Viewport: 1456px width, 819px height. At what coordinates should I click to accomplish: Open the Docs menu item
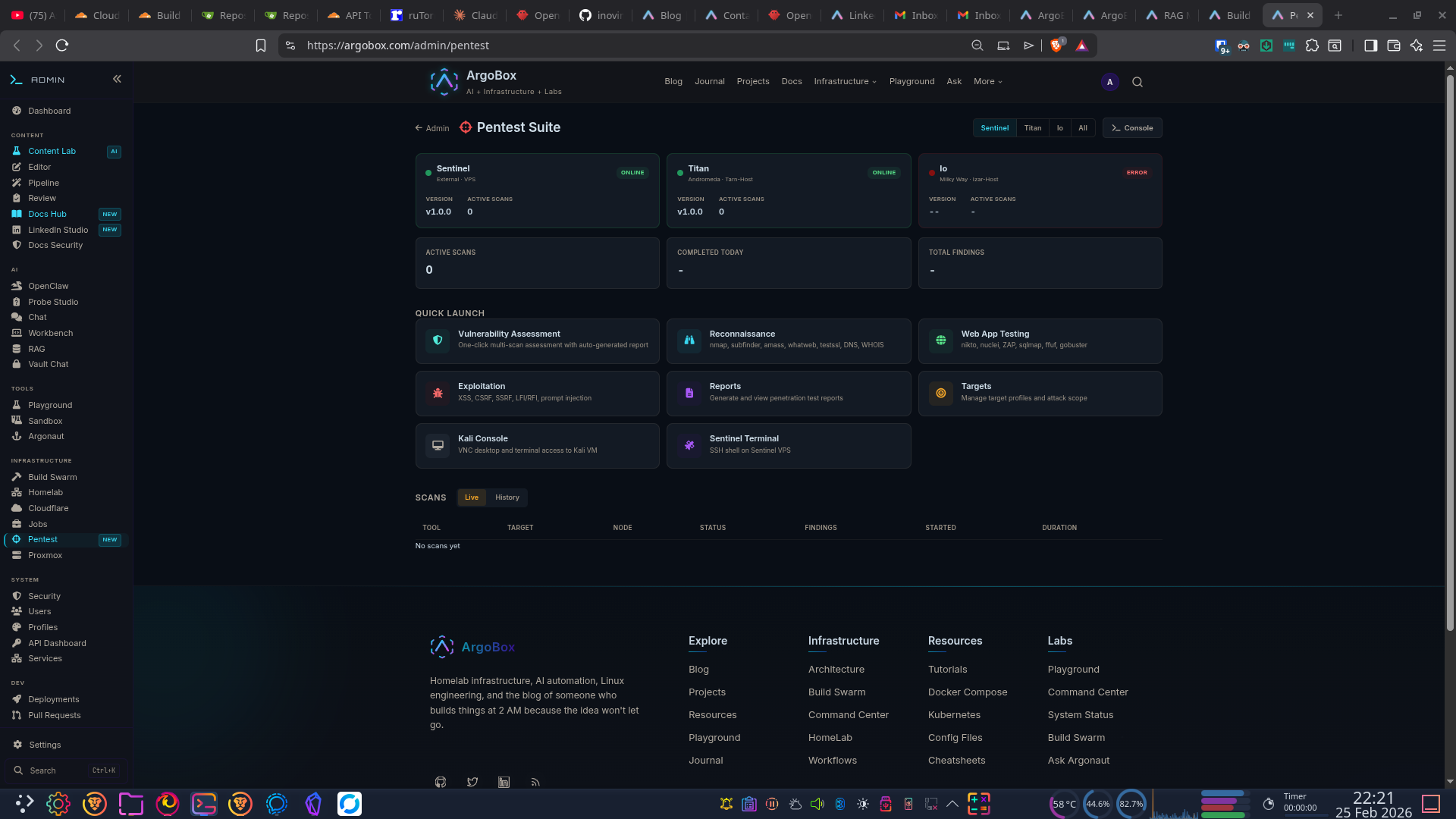pos(791,81)
